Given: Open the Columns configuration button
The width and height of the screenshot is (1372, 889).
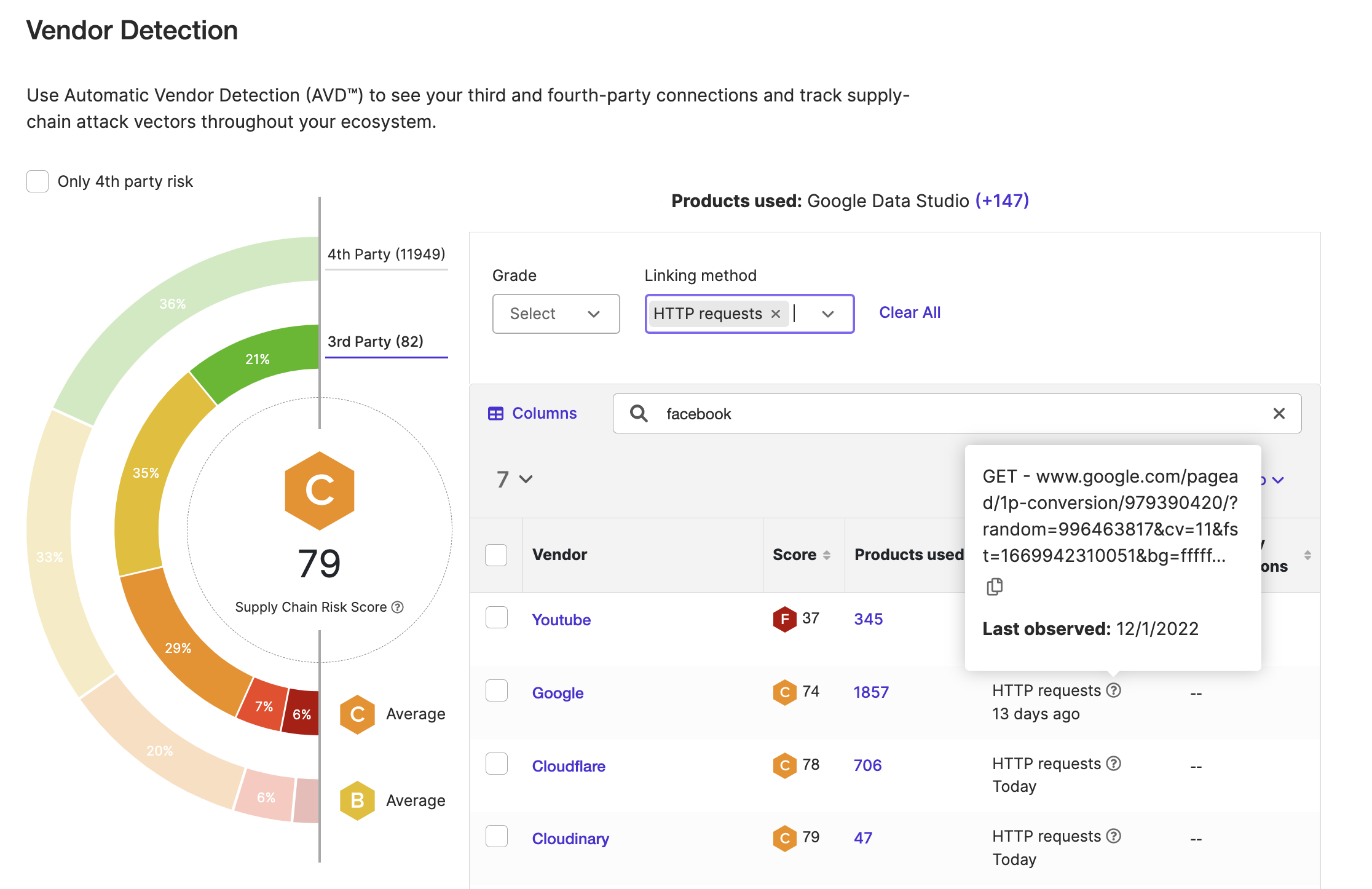Looking at the screenshot, I should point(532,414).
